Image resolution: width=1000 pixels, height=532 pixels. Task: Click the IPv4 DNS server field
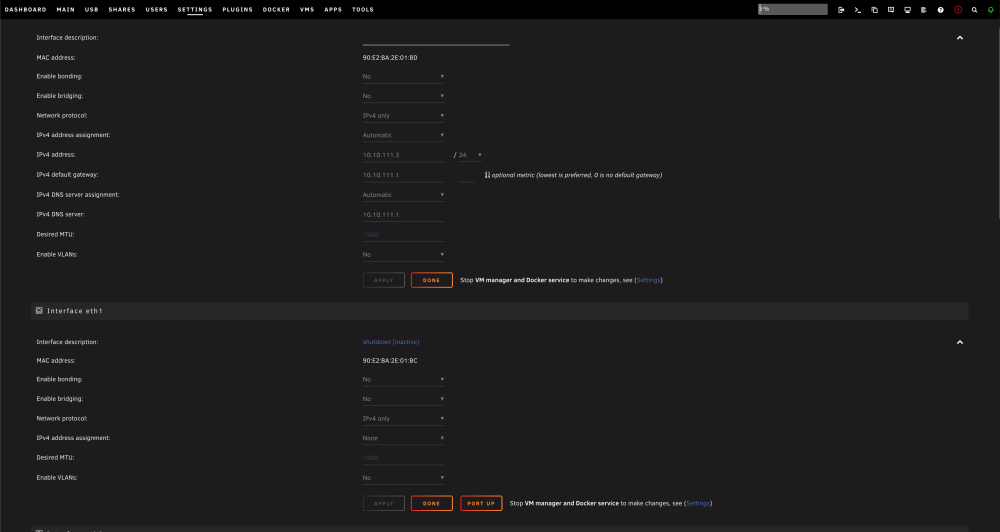click(x=403, y=215)
